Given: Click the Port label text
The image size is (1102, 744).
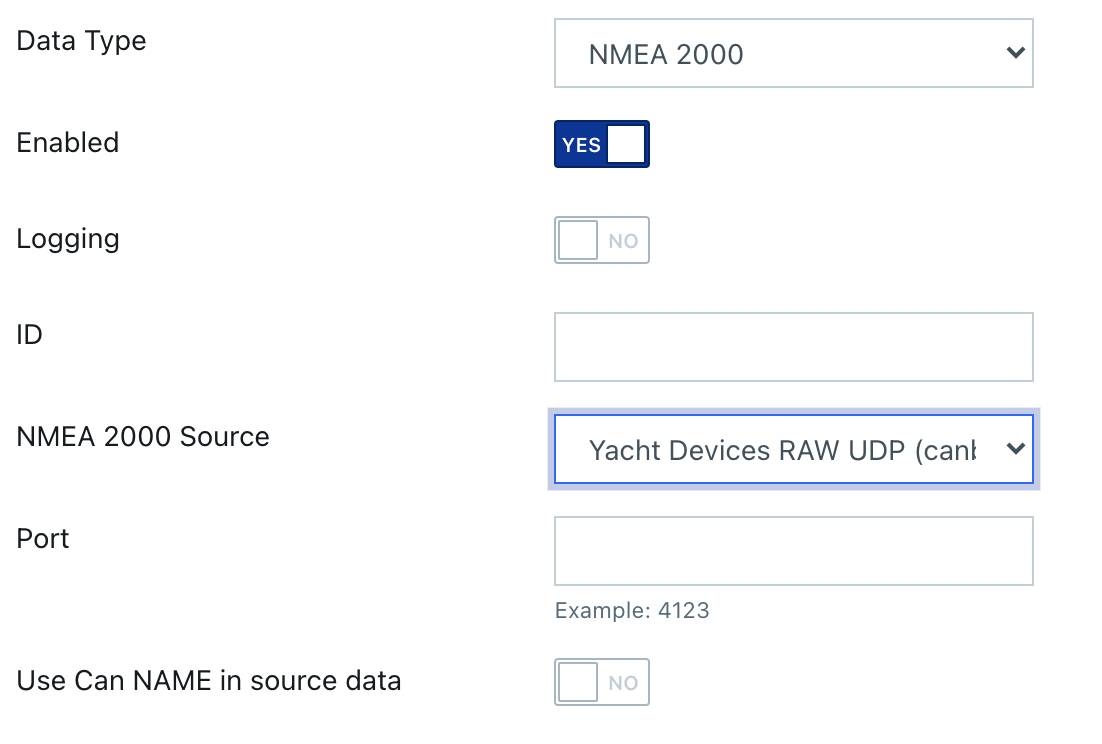Looking at the screenshot, I should 43,539.
